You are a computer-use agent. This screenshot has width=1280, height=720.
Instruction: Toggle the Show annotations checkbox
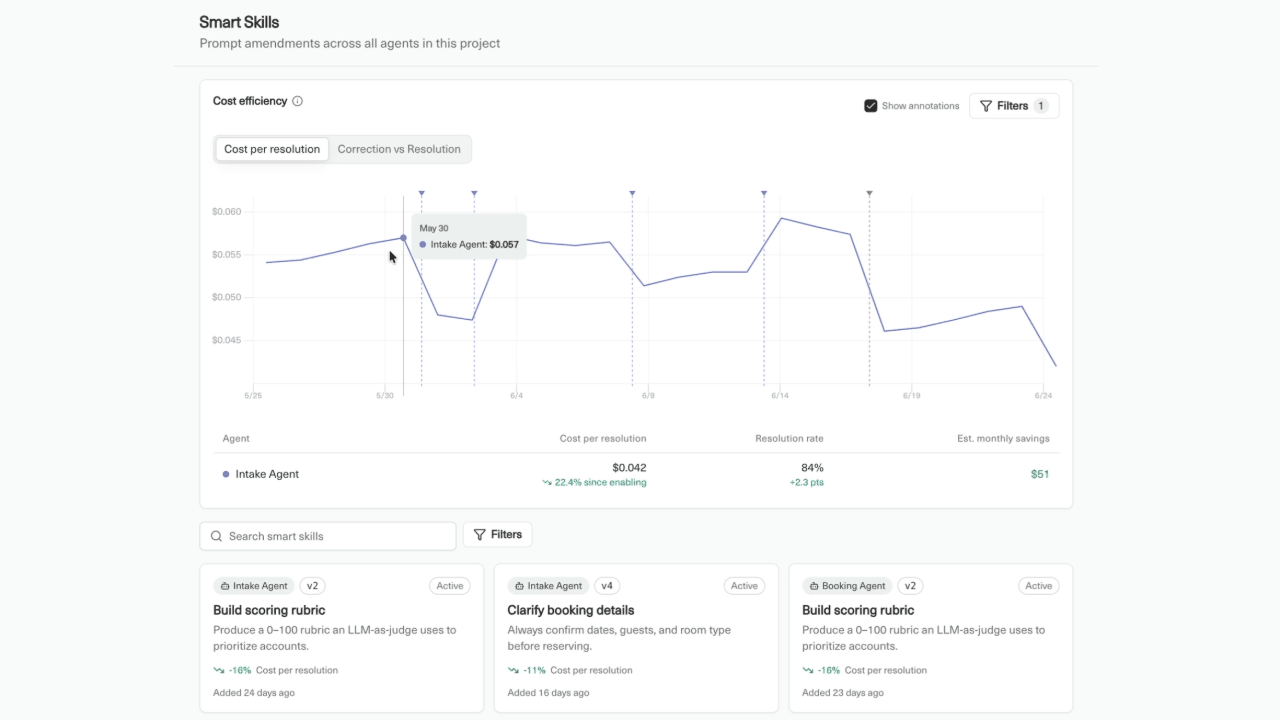(870, 106)
